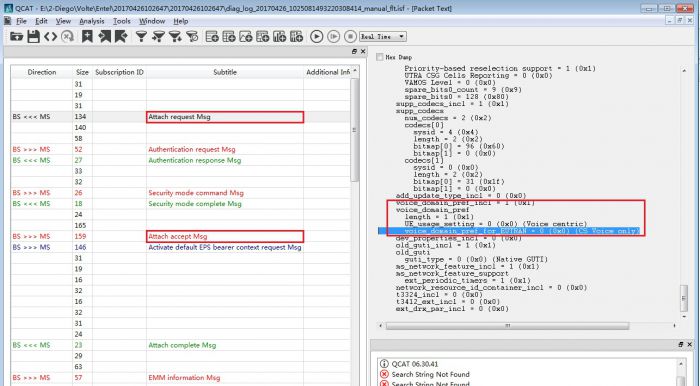Open the View menu
This screenshot has width=700, height=386.
63,21
